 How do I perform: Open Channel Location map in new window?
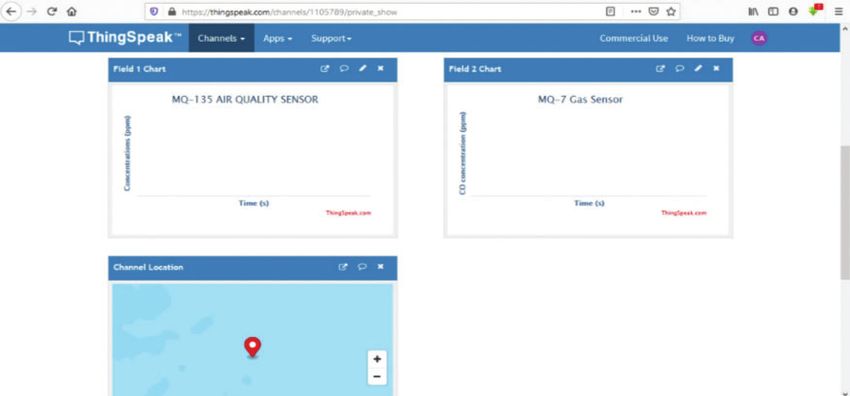(x=343, y=267)
